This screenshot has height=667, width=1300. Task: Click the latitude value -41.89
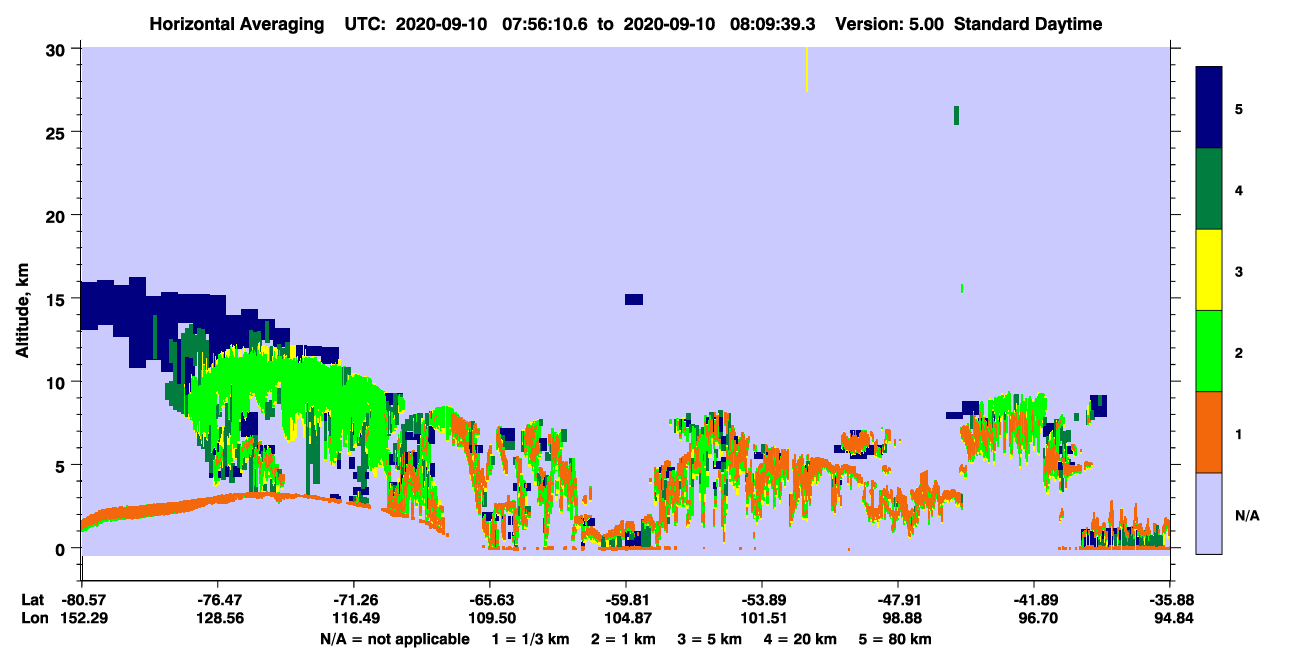[x=1034, y=600]
